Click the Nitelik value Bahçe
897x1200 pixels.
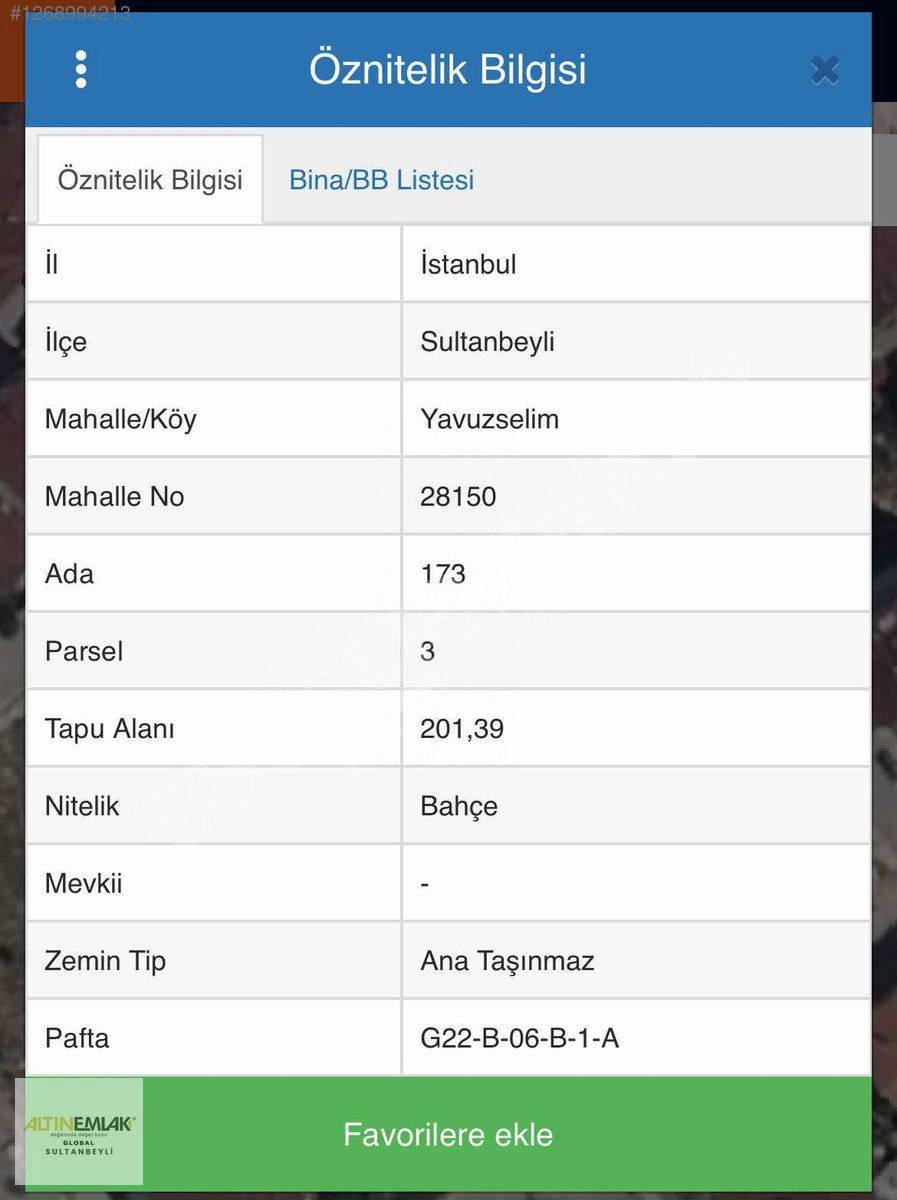tap(459, 806)
